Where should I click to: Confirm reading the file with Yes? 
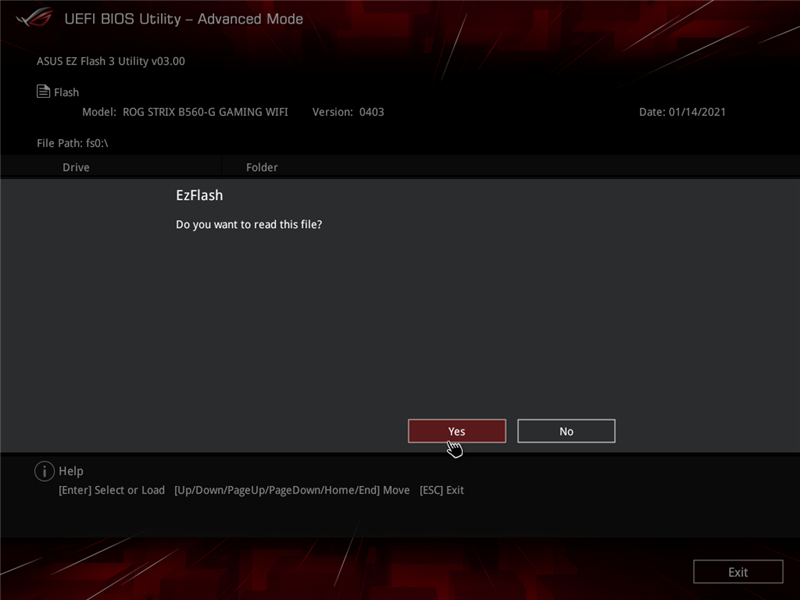457,431
